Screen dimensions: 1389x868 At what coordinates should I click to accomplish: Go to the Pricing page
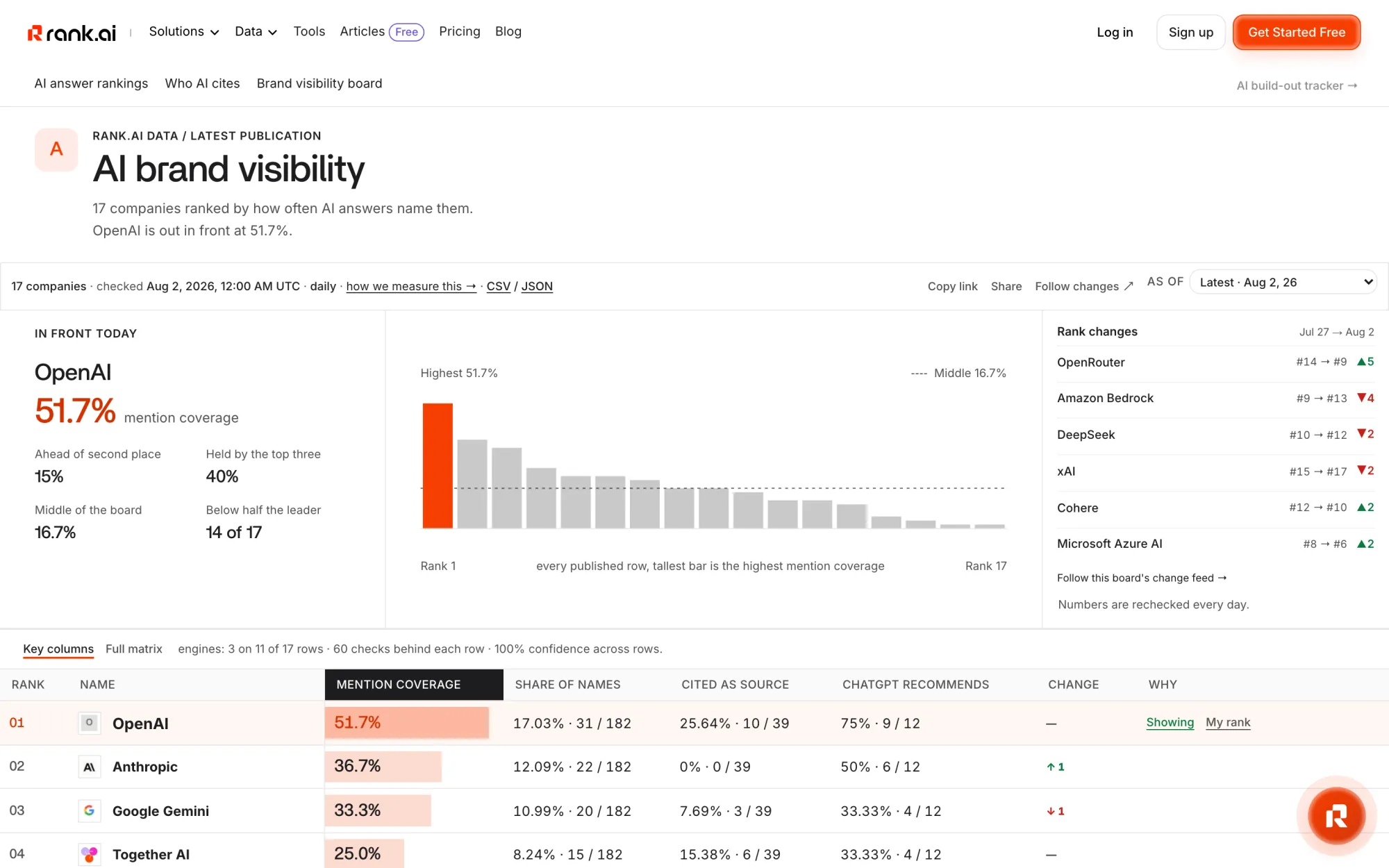coord(460,32)
